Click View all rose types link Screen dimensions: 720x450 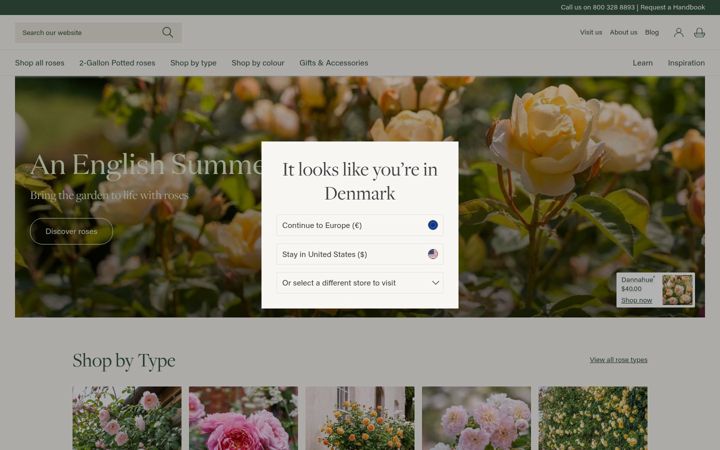point(618,360)
